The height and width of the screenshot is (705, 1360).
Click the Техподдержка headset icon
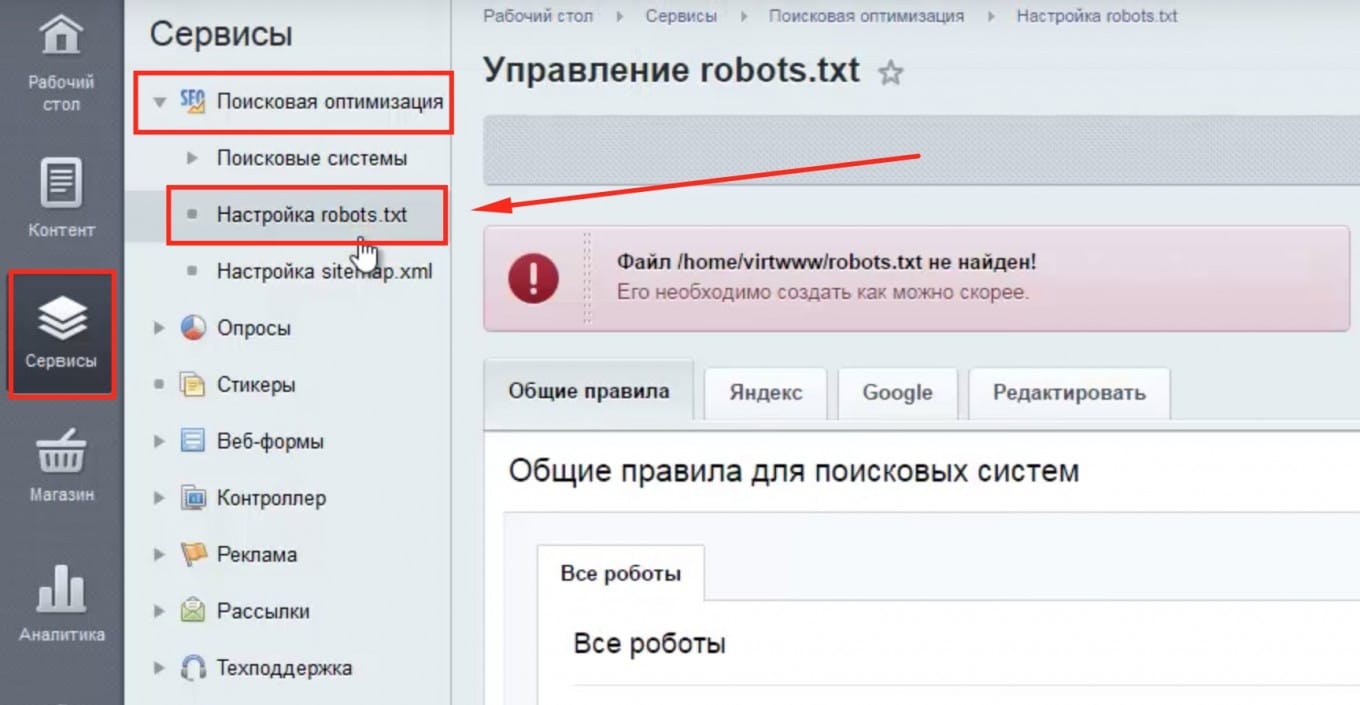(x=192, y=668)
